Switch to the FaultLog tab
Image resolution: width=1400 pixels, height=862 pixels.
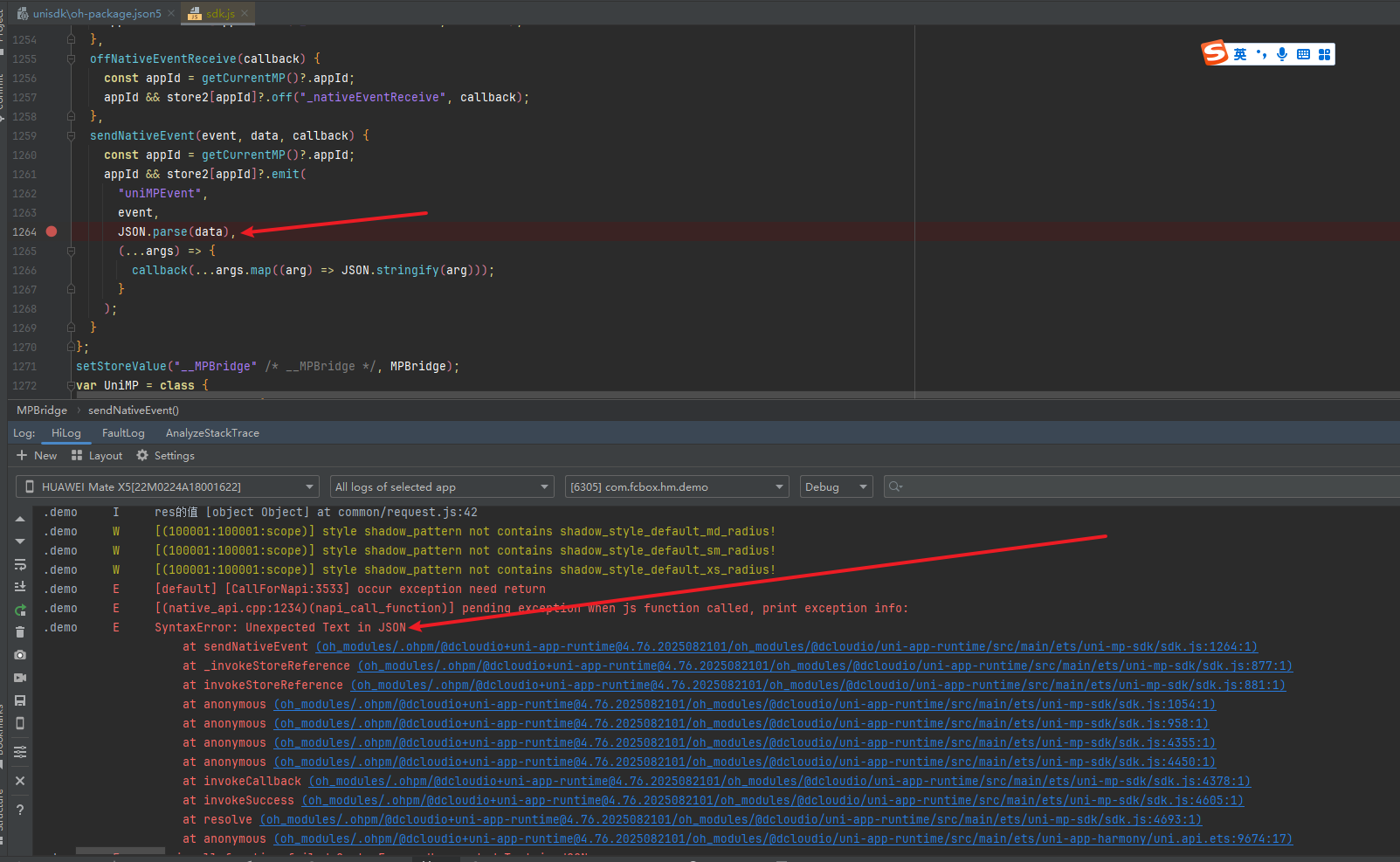[123, 433]
